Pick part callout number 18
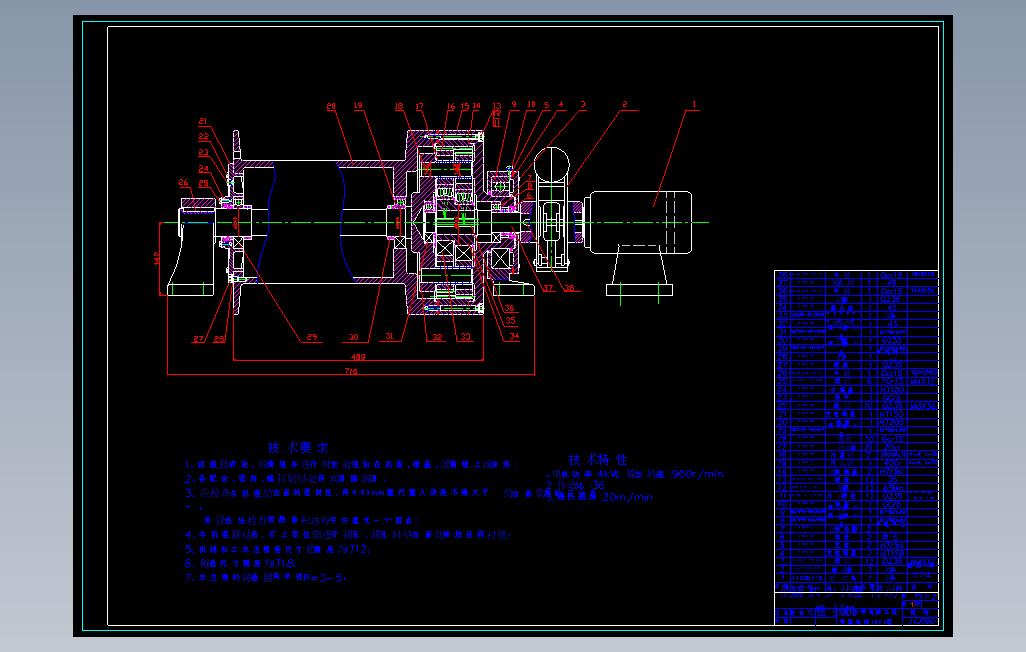The width and height of the screenshot is (1026, 652). [399, 106]
